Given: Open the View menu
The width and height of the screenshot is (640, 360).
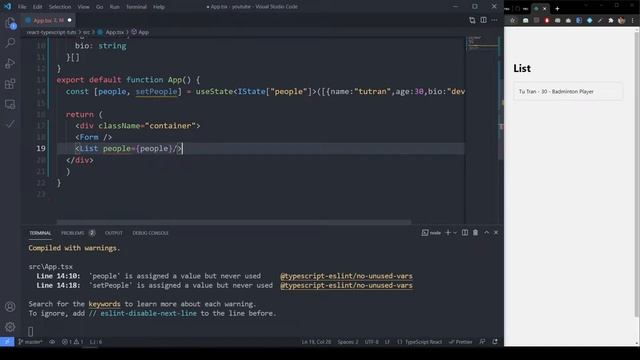Looking at the screenshot, I should point(83,7).
